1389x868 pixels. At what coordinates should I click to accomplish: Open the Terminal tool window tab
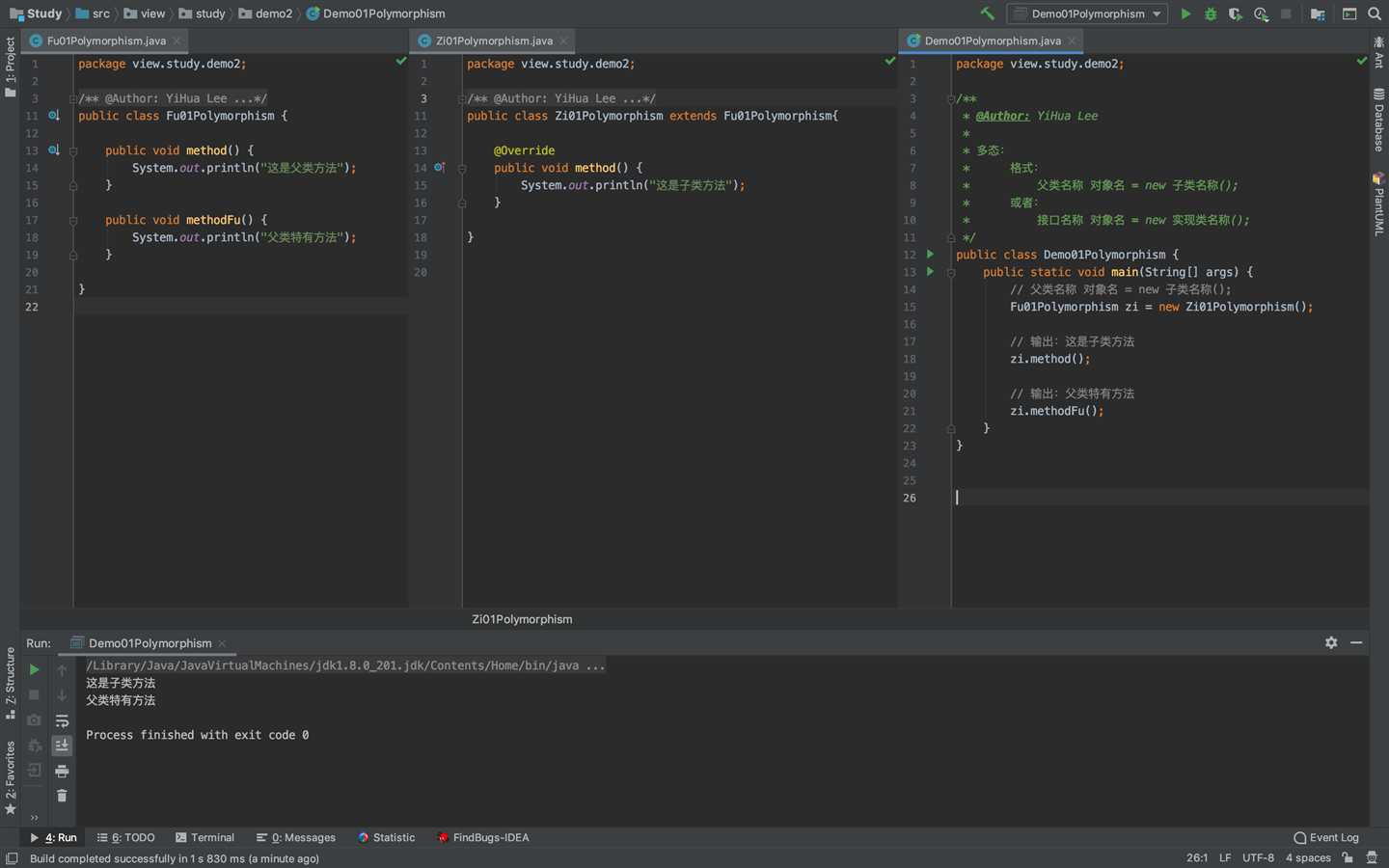coord(204,837)
